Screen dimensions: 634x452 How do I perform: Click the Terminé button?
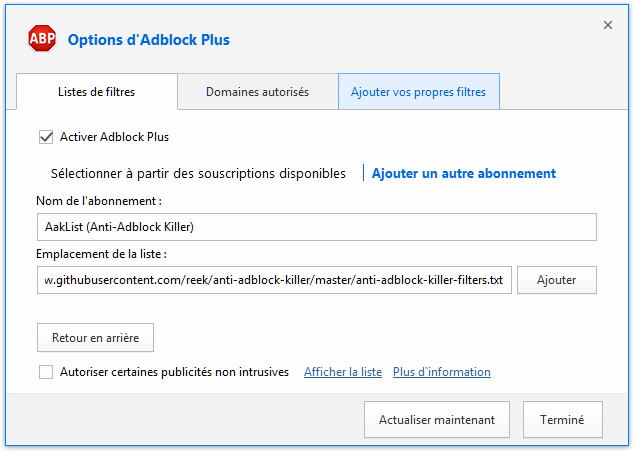coord(562,420)
